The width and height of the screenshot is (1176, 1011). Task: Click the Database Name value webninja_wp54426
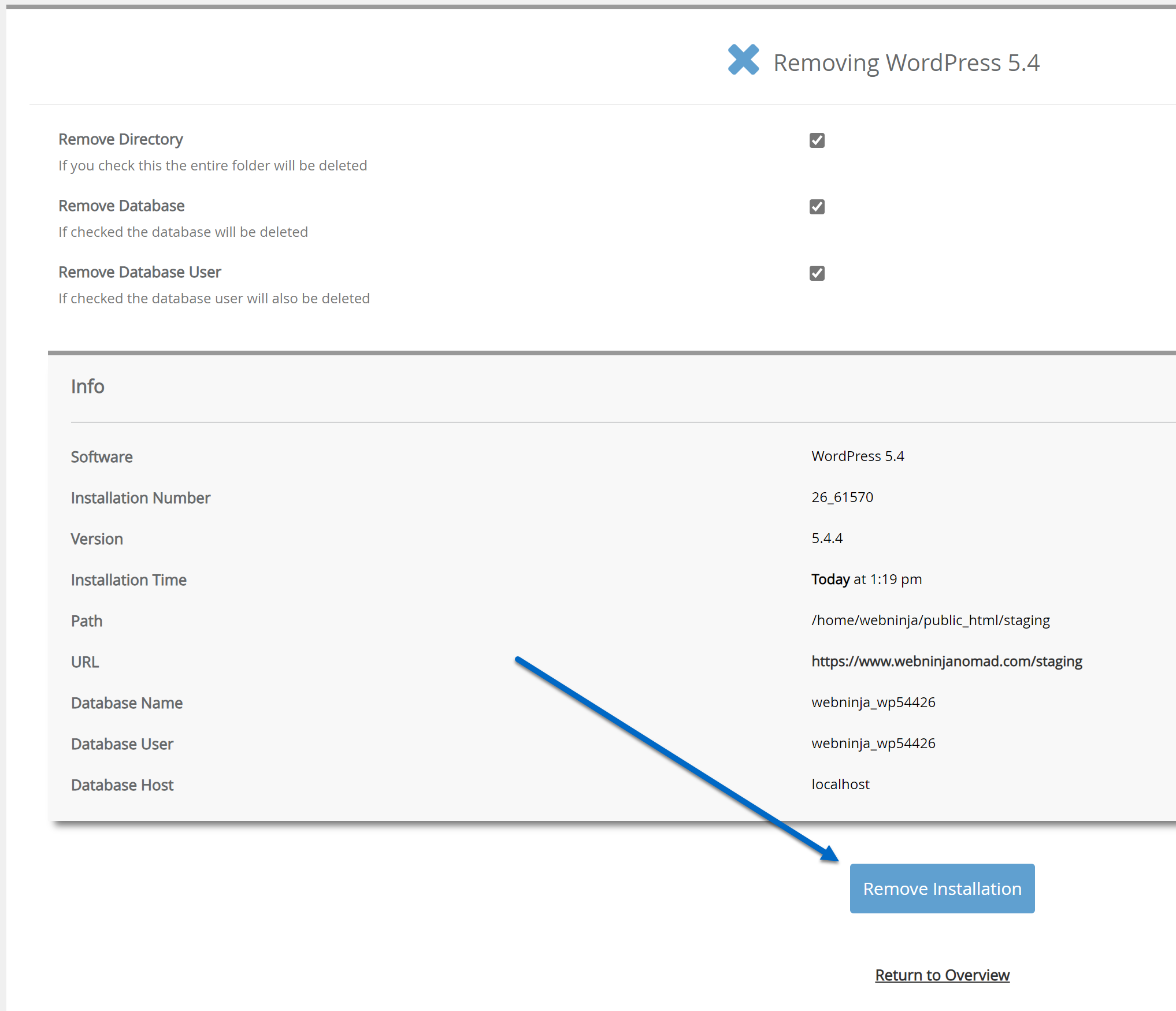point(873,703)
